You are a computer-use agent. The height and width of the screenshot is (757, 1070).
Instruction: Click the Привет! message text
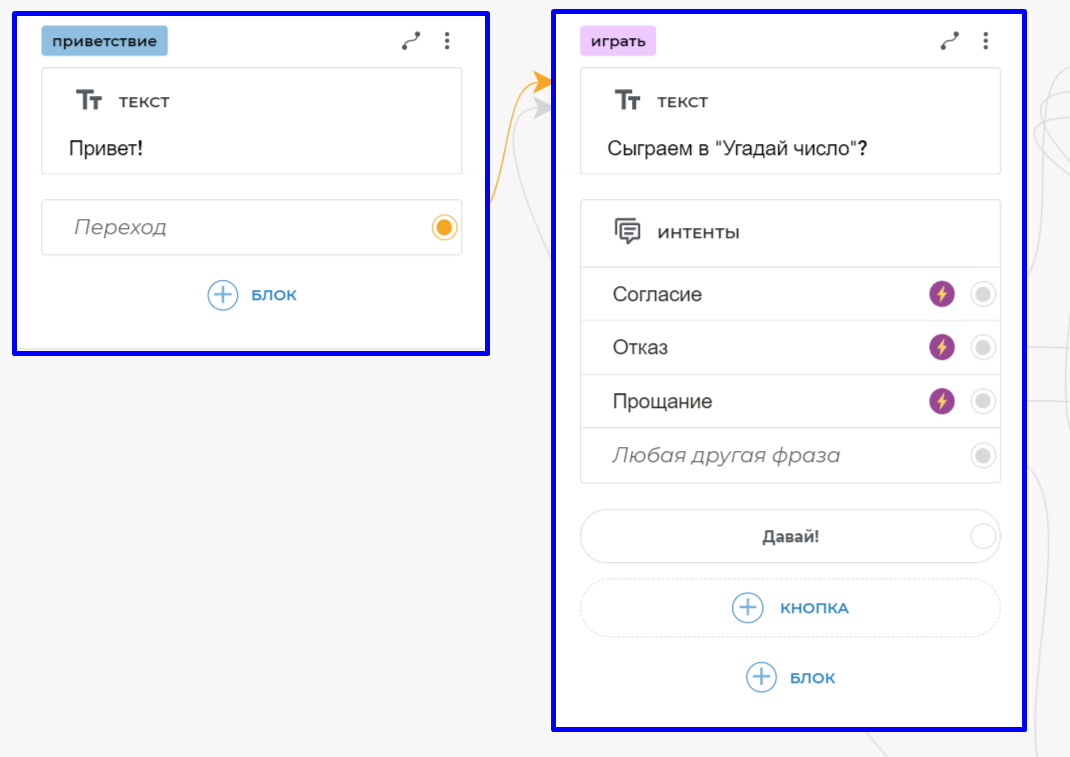(106, 148)
